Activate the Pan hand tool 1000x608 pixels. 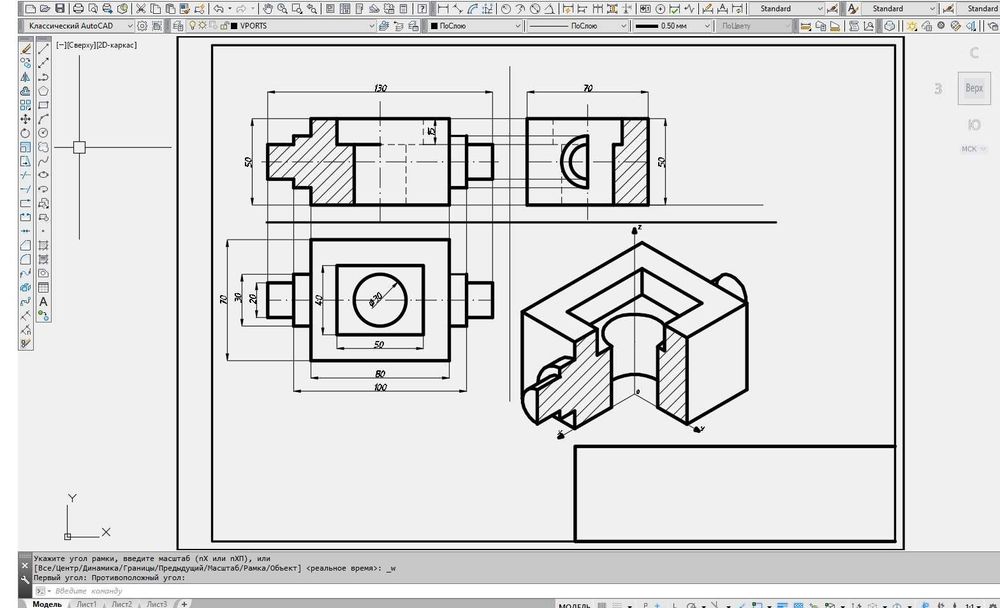[268, 9]
